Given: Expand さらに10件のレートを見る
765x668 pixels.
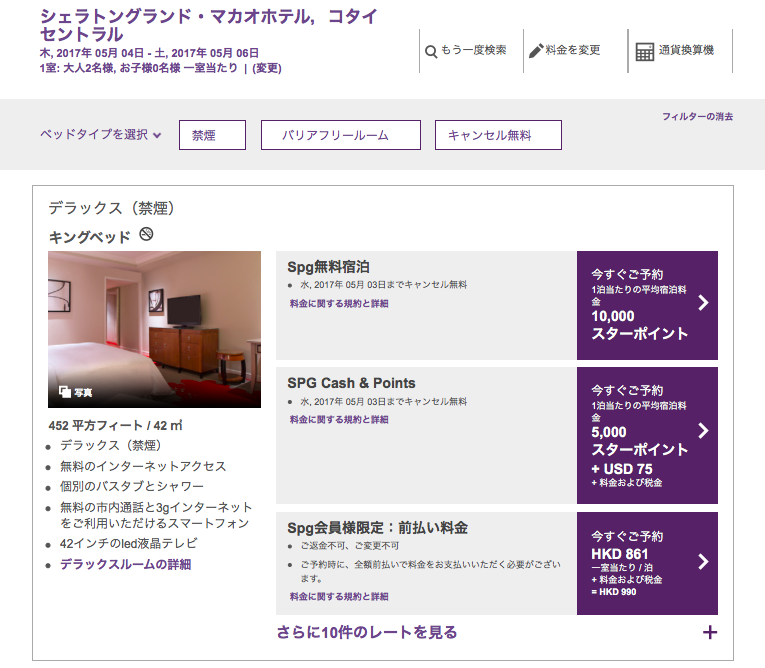Looking at the screenshot, I should click(367, 632).
